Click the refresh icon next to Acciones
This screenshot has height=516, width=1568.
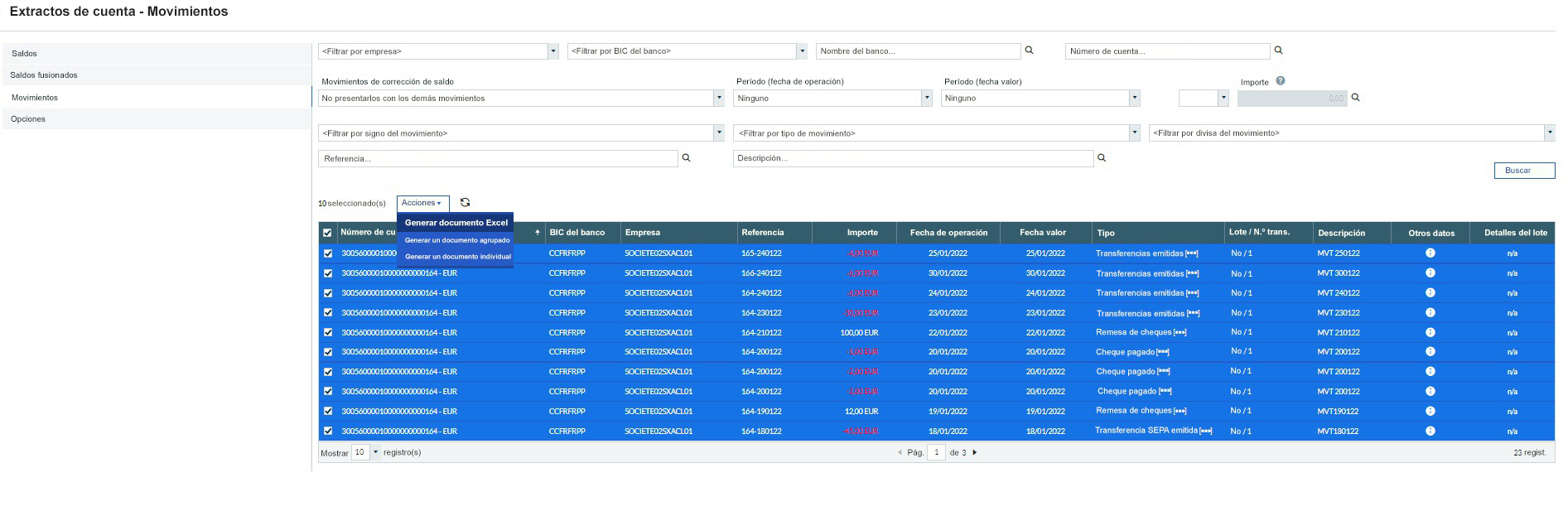click(x=465, y=203)
